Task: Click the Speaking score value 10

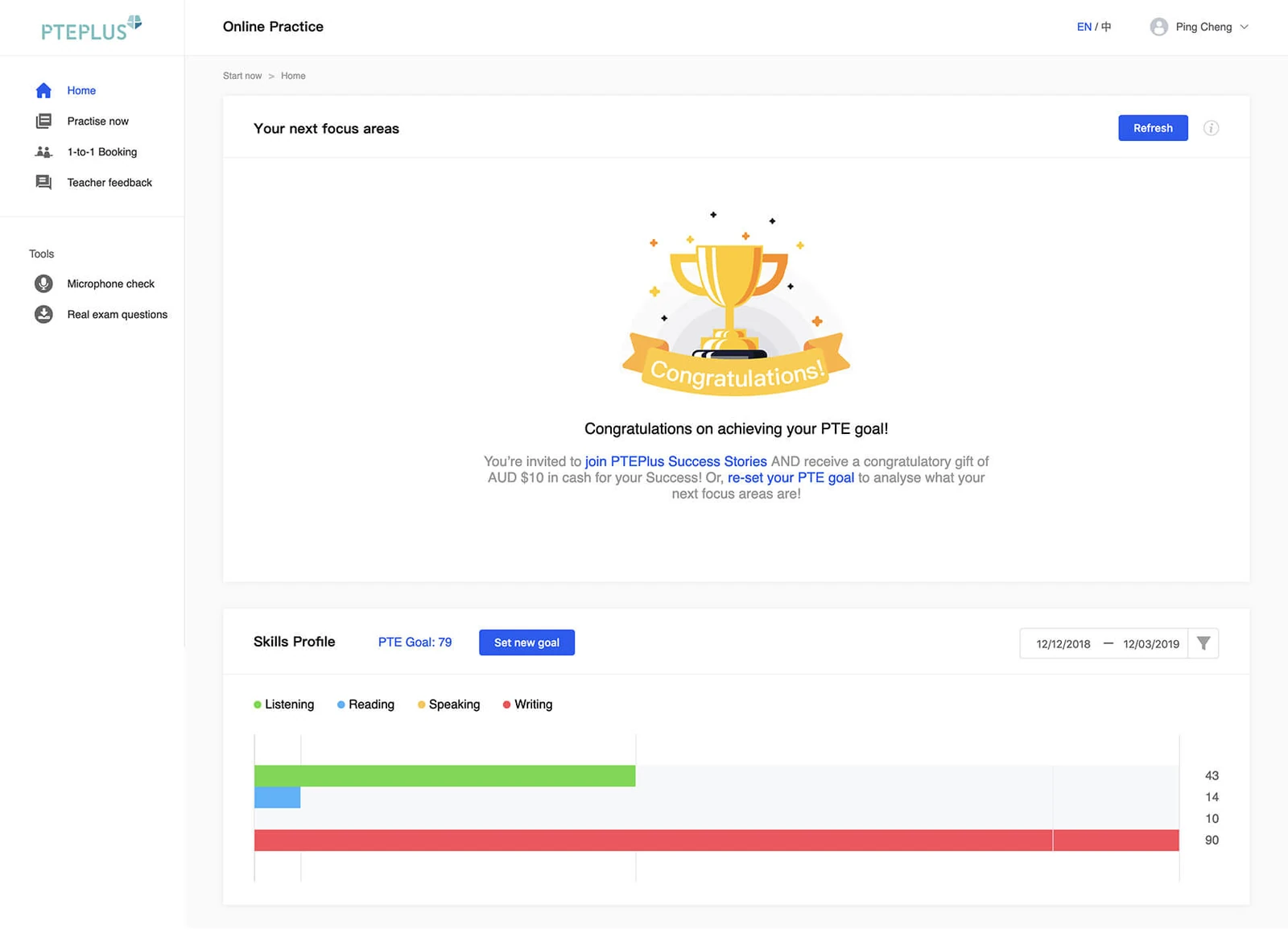Action: click(x=1212, y=819)
